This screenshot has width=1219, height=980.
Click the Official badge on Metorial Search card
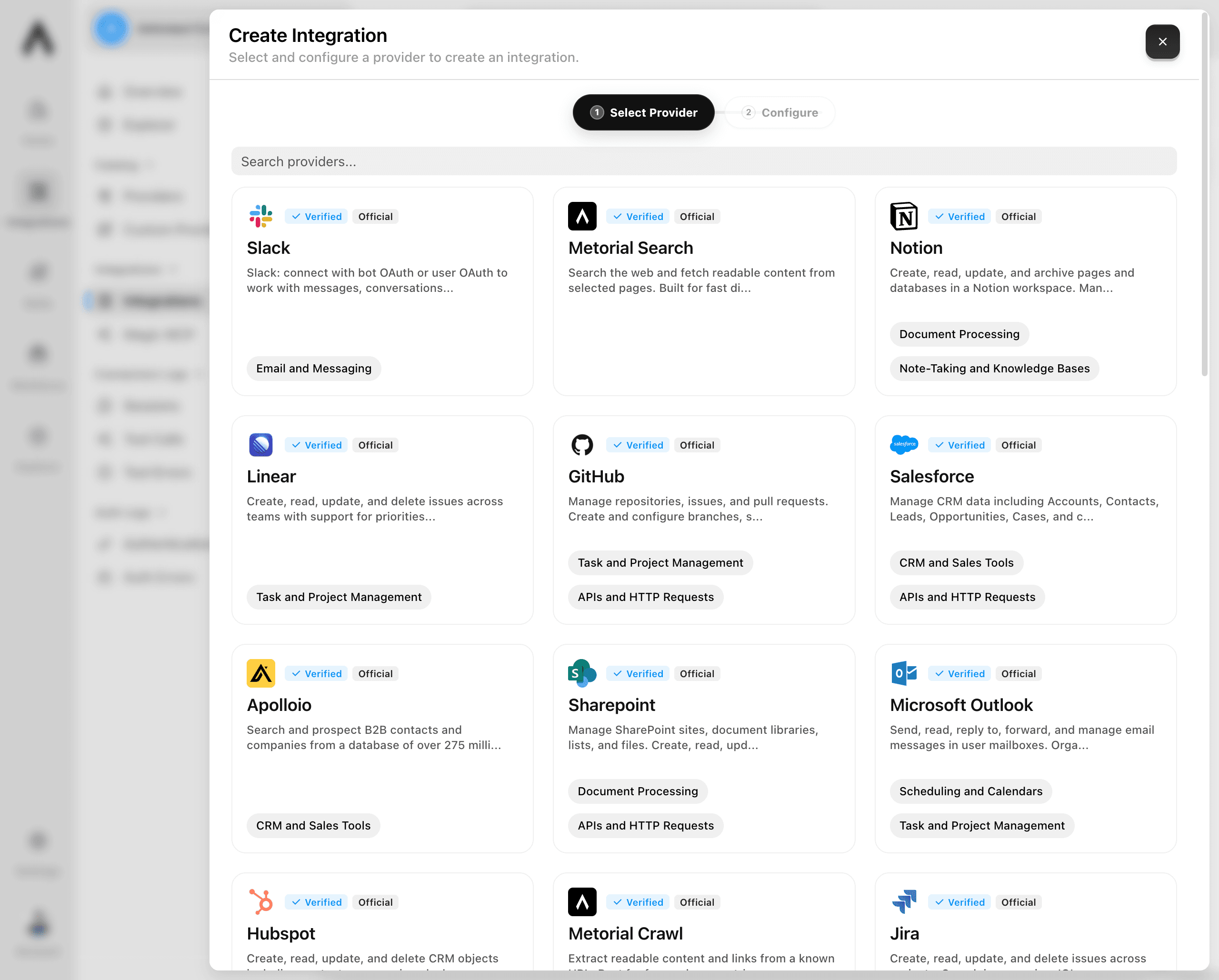click(x=697, y=217)
